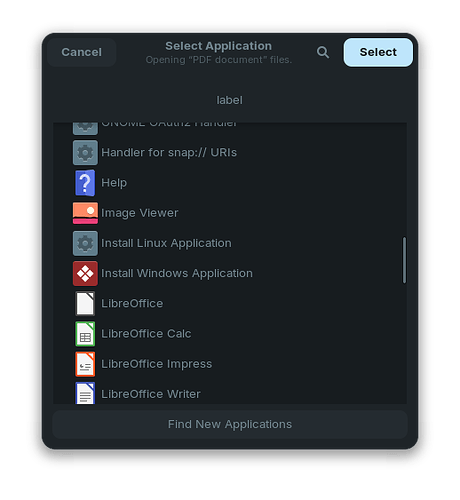Click the orange LibreOffice Impress icon

(x=85, y=364)
